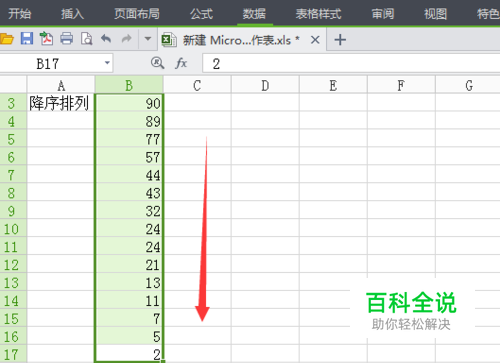The width and height of the screenshot is (500, 363).
Task: Click cell with value 13
Action: point(129,283)
